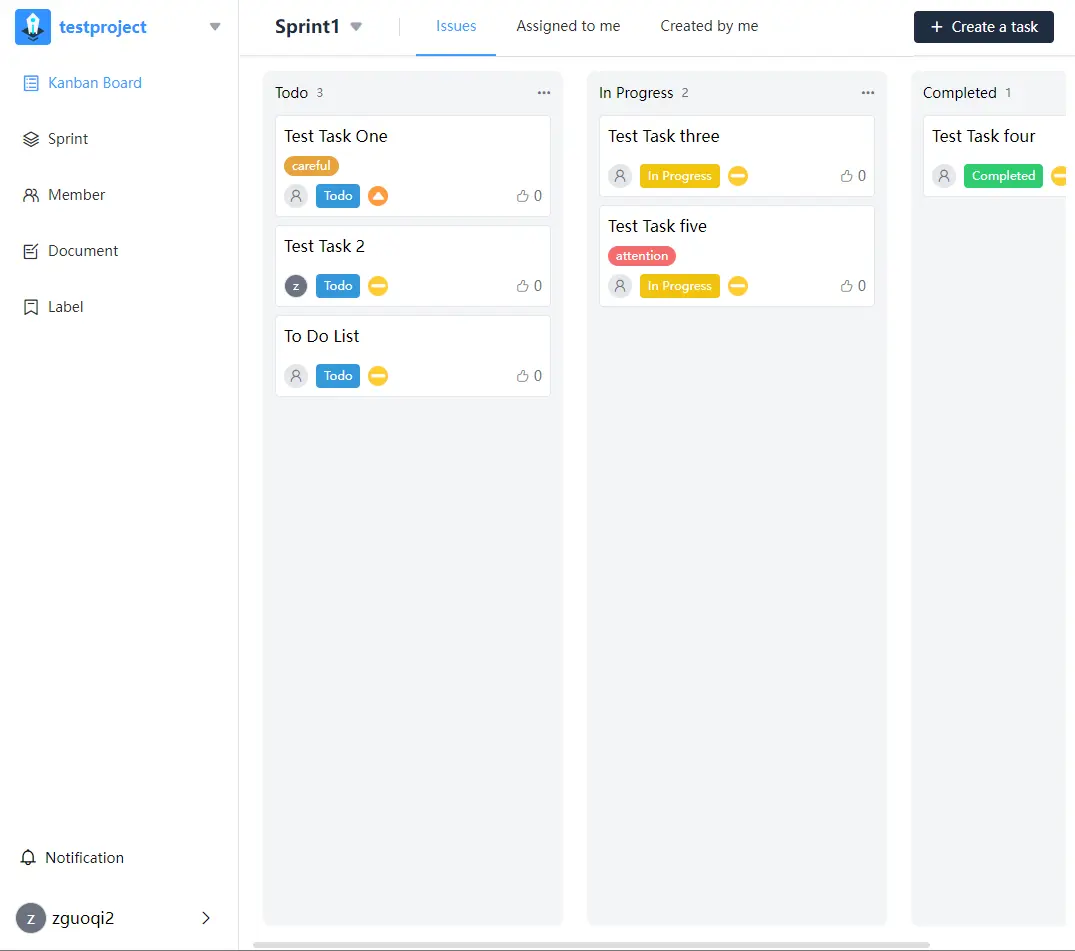Open the Todo column more options menu
Viewport: 1075px width, 951px height.
click(x=543, y=93)
